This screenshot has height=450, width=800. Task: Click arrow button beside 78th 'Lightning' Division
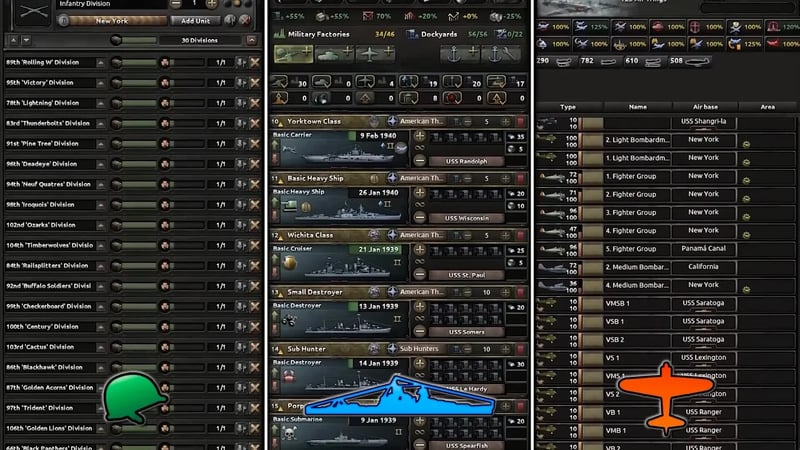point(101,104)
